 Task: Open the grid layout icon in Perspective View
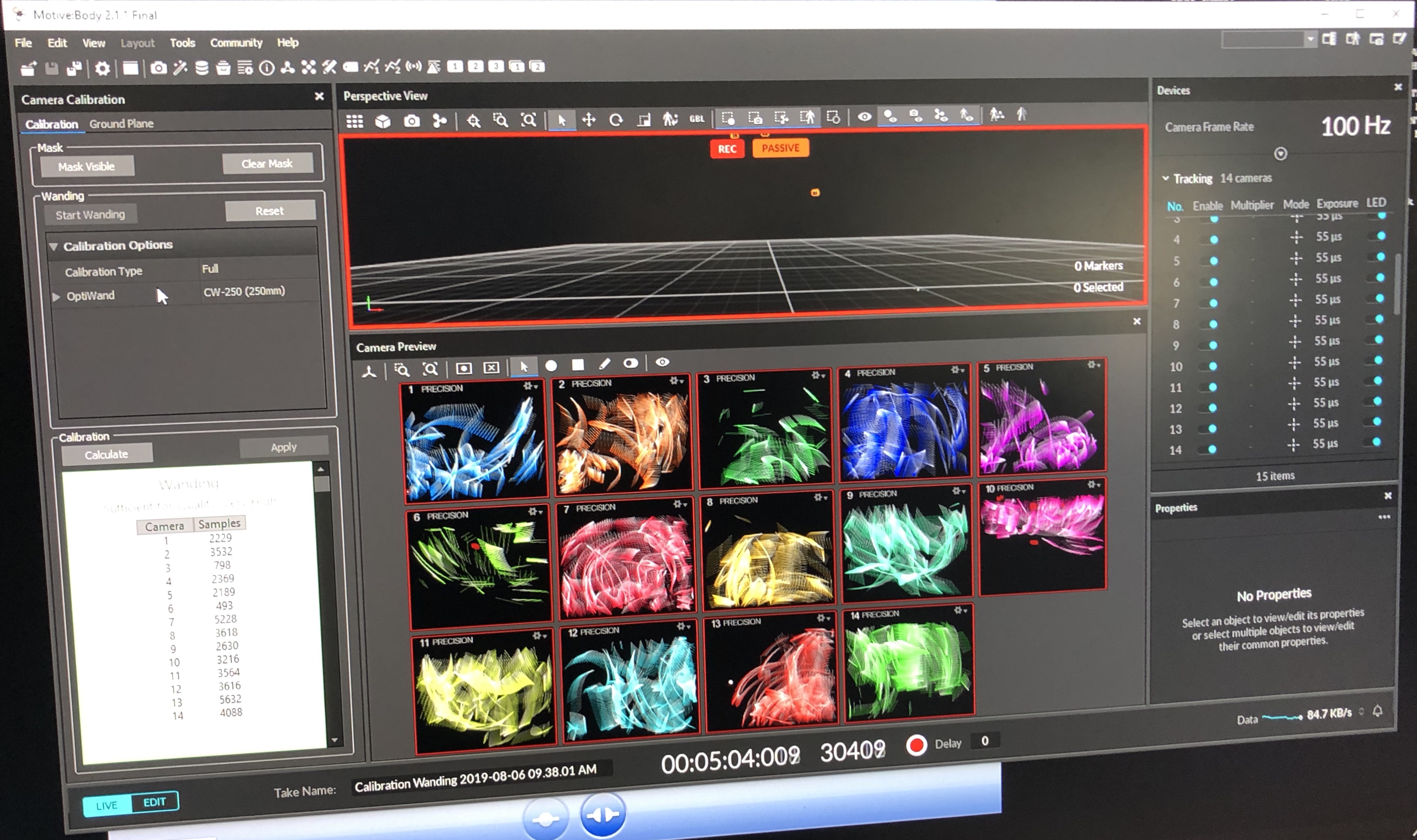(x=355, y=121)
